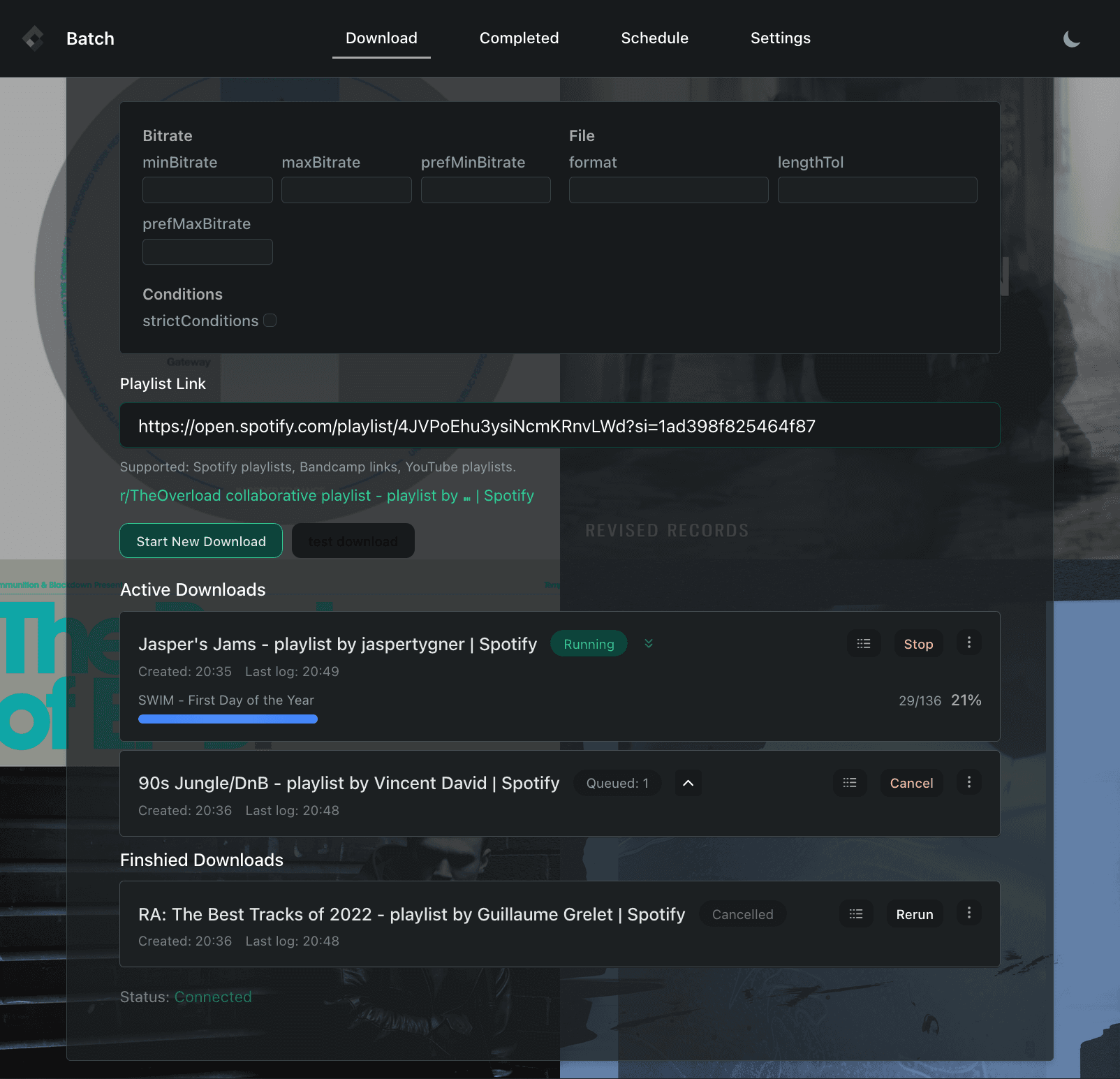Focus the prefMaxBitrate input field
Viewport: 1120px width, 1079px height.
(x=207, y=251)
